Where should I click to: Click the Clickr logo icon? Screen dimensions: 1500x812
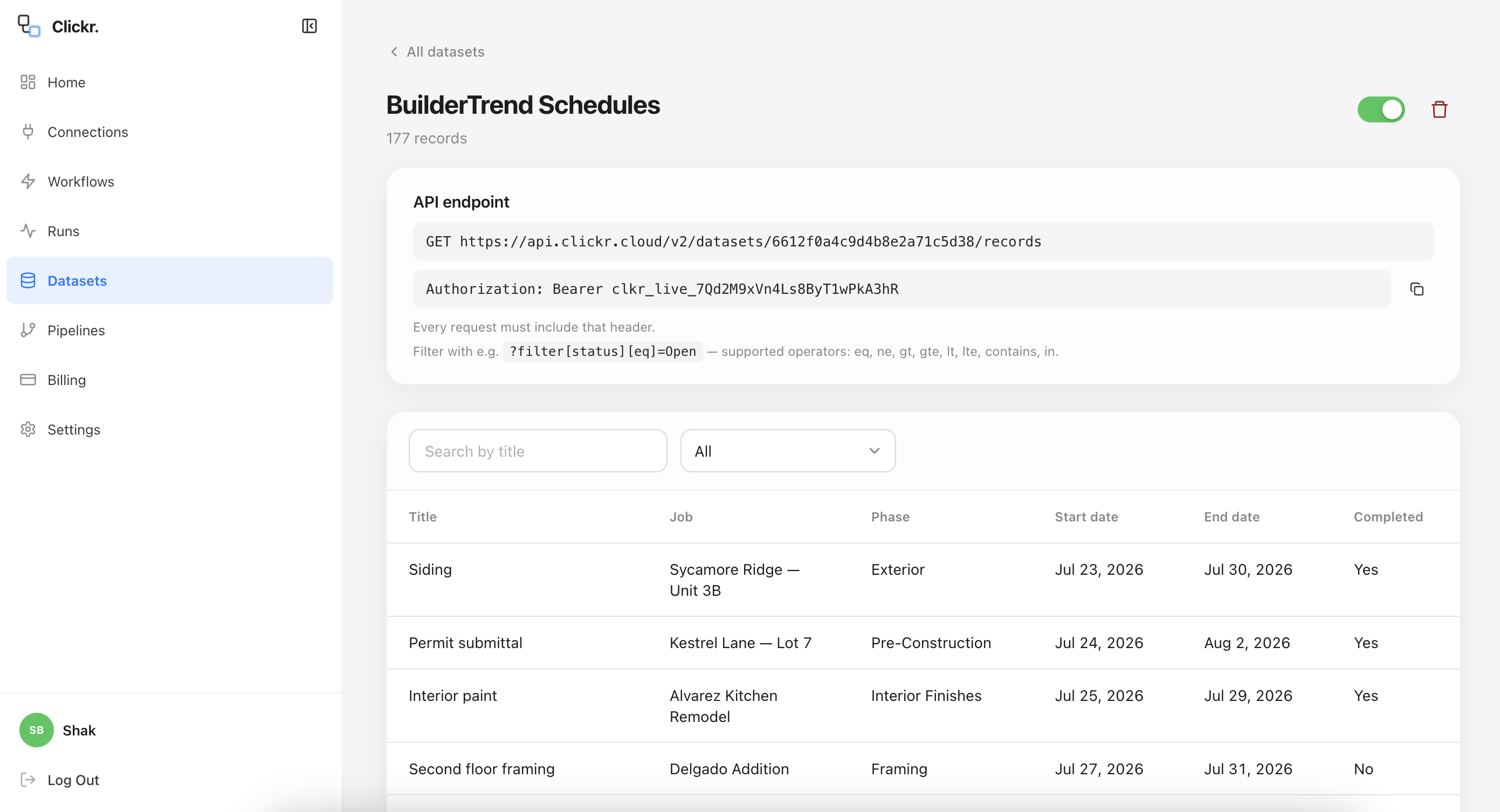[29, 26]
